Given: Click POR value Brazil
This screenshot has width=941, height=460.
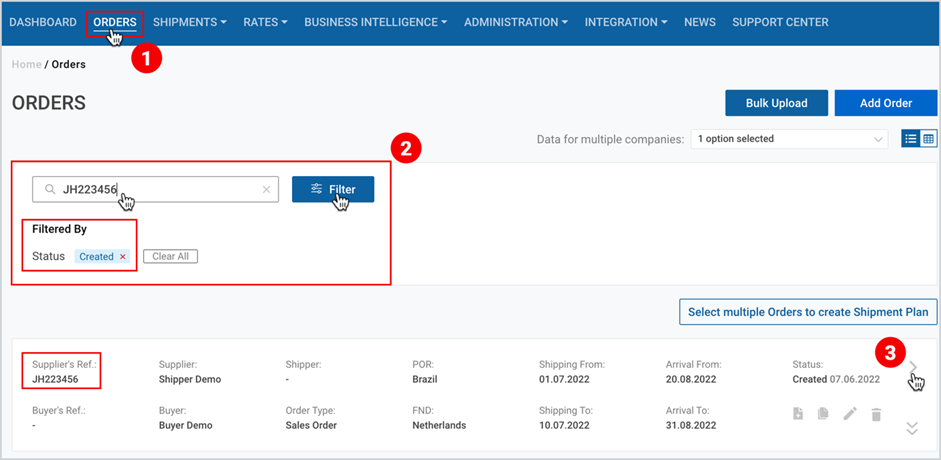Looking at the screenshot, I should pyautogui.click(x=425, y=380).
